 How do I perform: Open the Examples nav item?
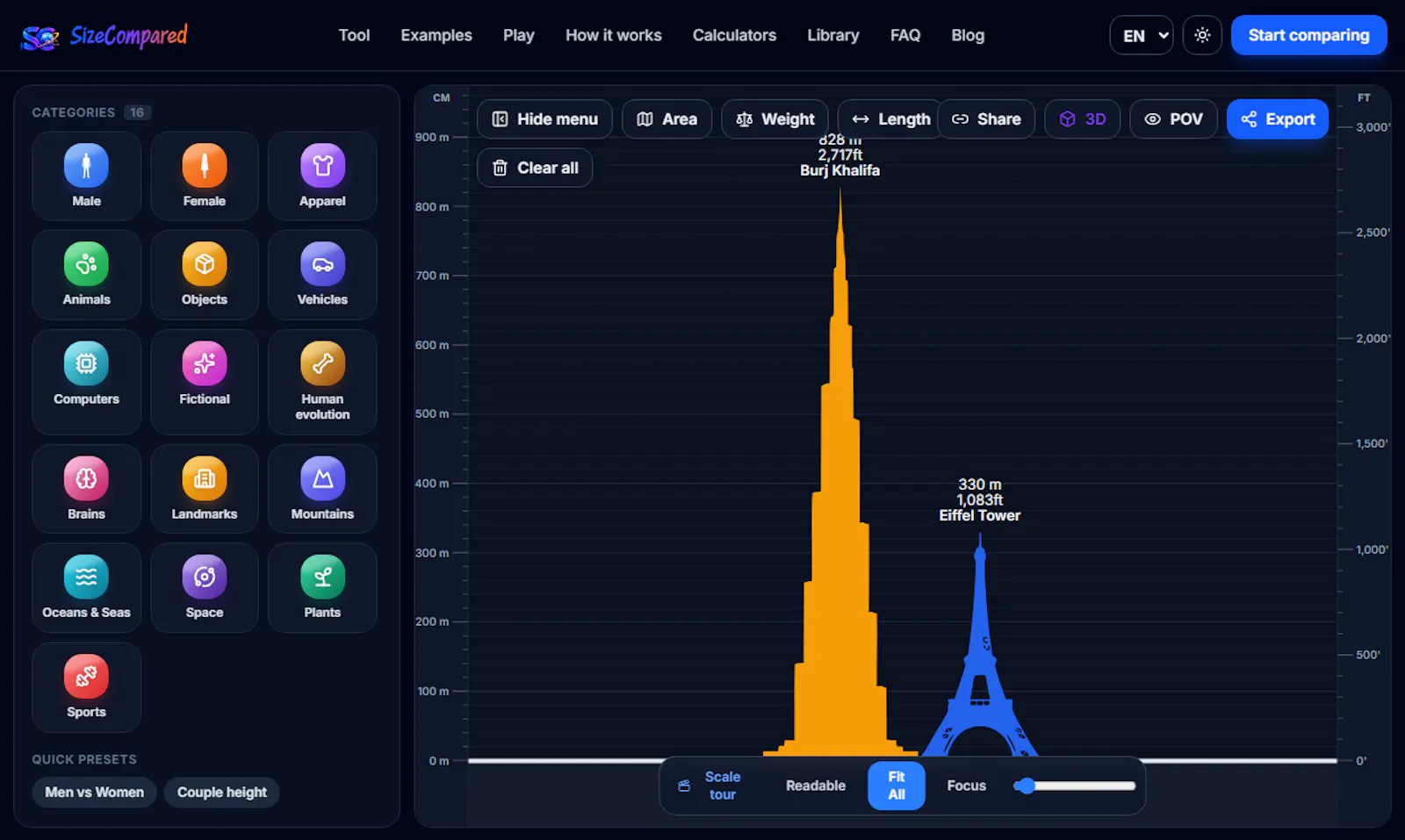coord(436,35)
